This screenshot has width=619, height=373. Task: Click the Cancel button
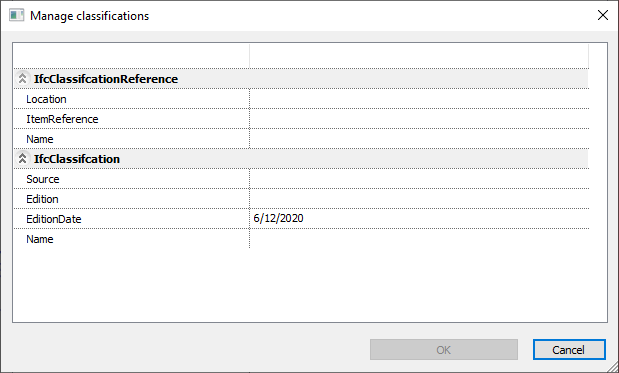point(569,350)
